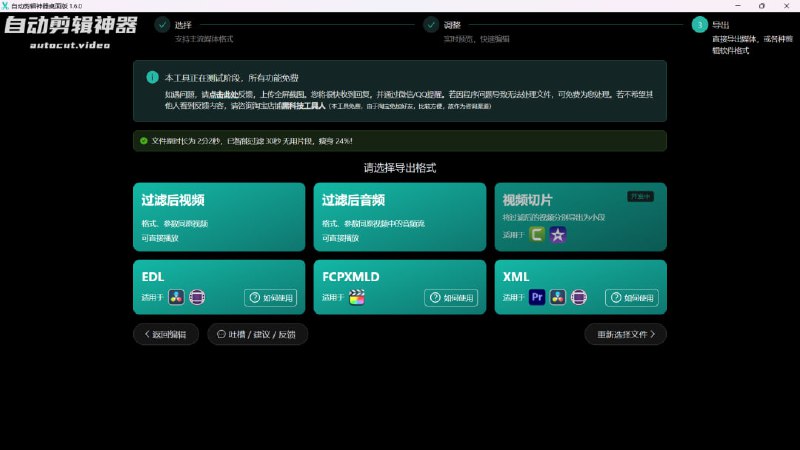Click the 点击此处 feedback link in notice
800x450 pixels.
pyautogui.click(x=223, y=94)
